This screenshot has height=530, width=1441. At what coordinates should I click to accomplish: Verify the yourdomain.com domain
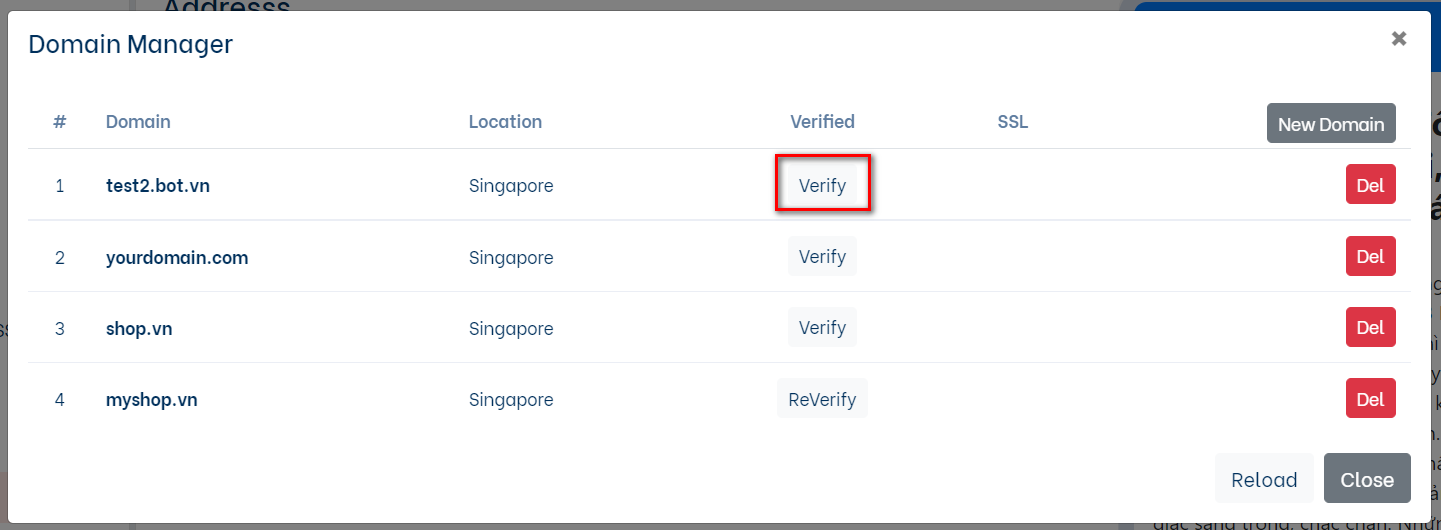[822, 257]
